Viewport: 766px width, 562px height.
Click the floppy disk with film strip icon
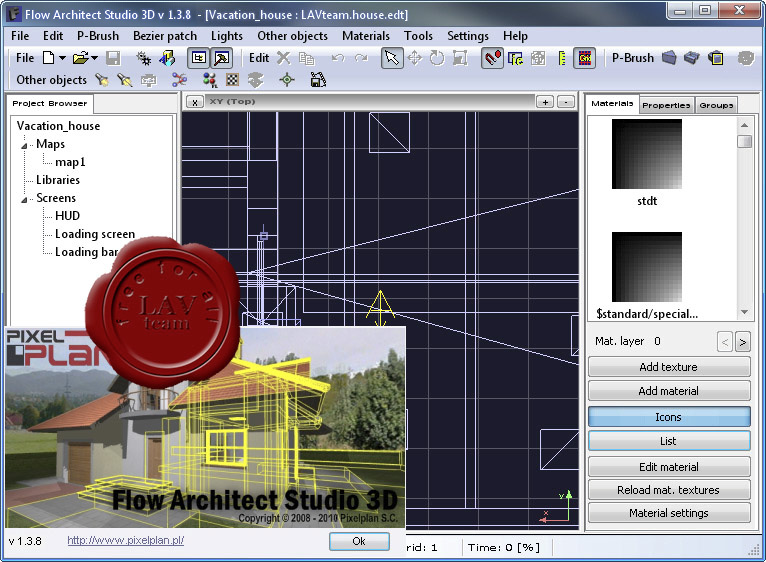tap(318, 80)
